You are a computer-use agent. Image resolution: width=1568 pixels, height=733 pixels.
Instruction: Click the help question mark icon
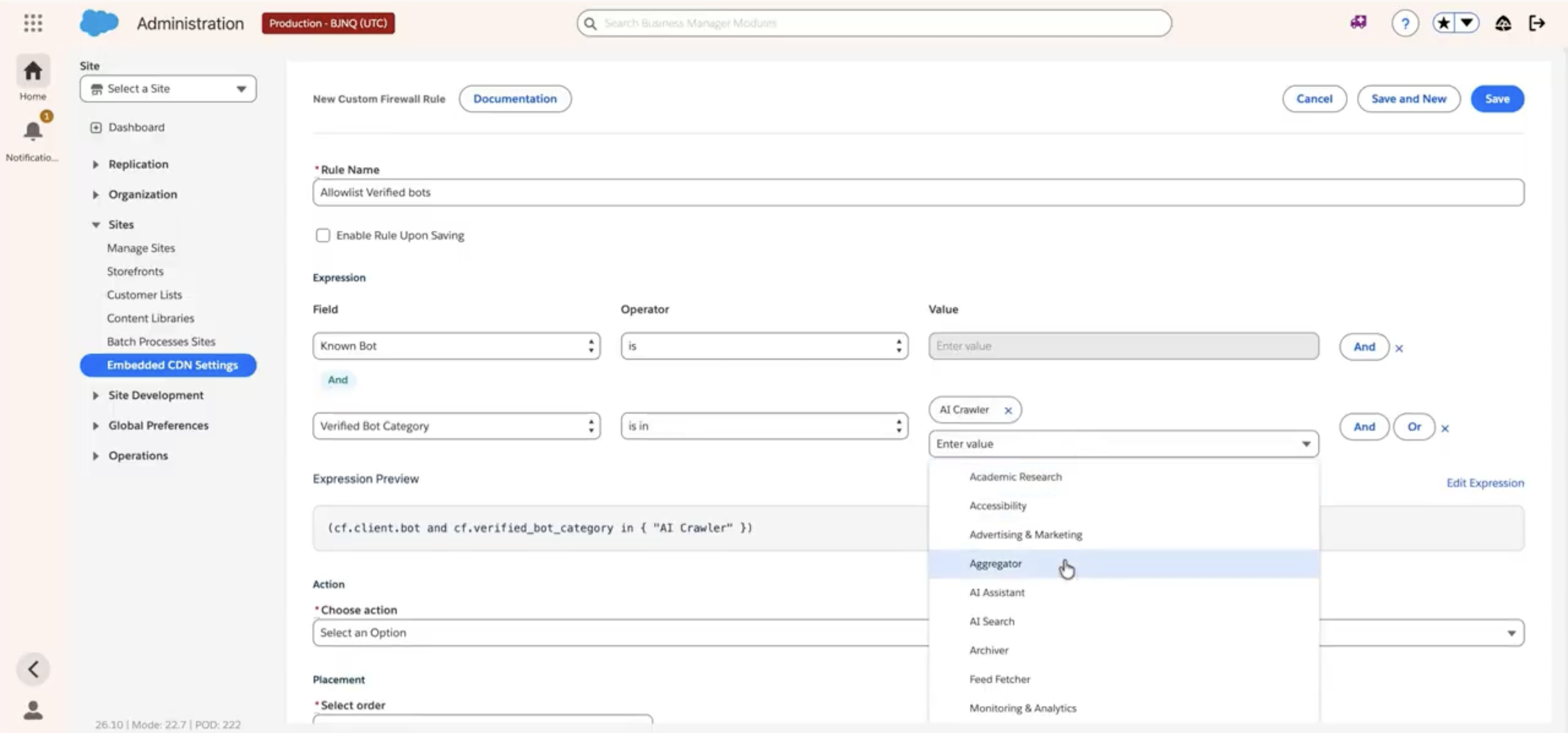(1405, 24)
